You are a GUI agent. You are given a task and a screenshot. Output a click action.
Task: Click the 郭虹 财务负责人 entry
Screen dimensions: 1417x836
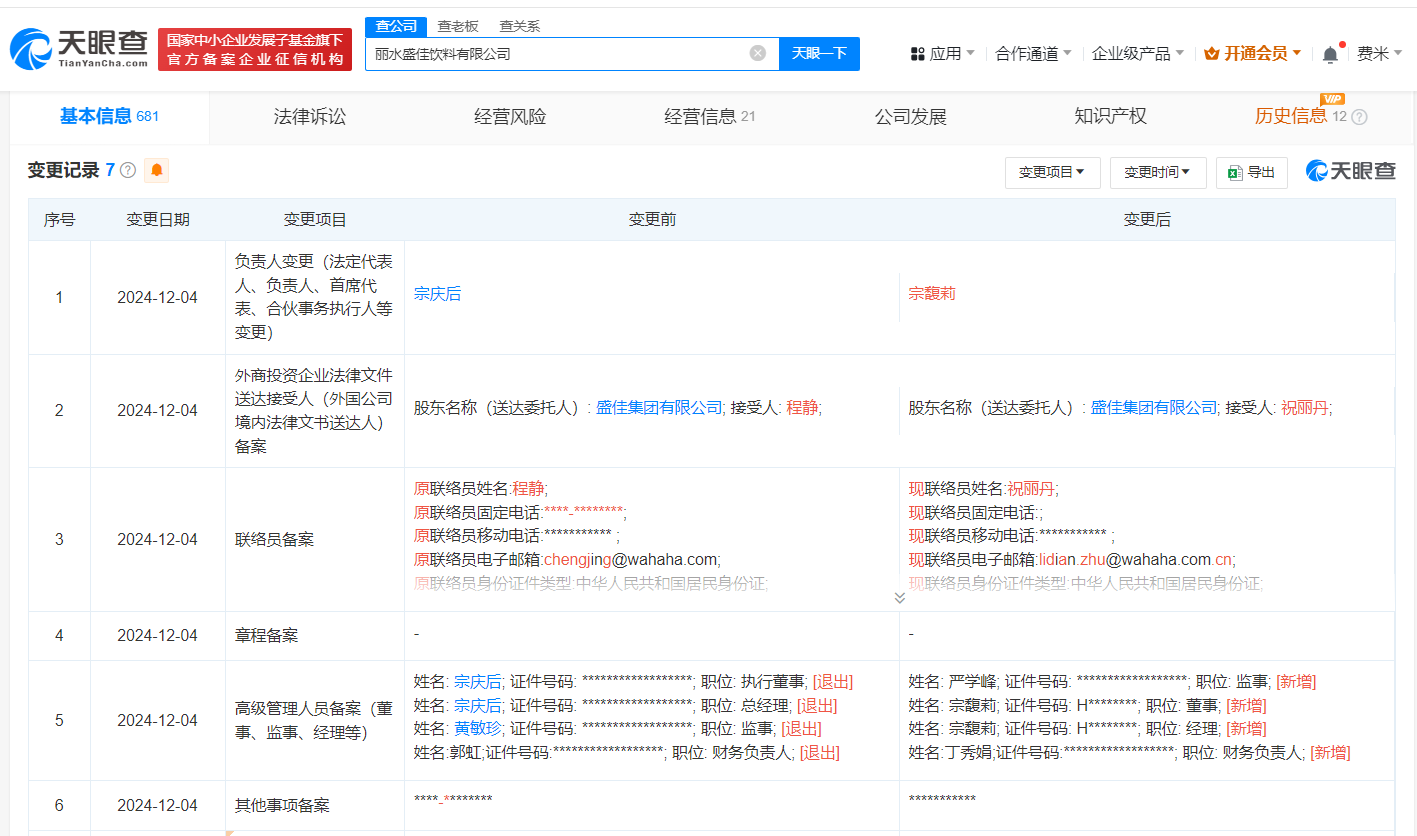(627, 752)
